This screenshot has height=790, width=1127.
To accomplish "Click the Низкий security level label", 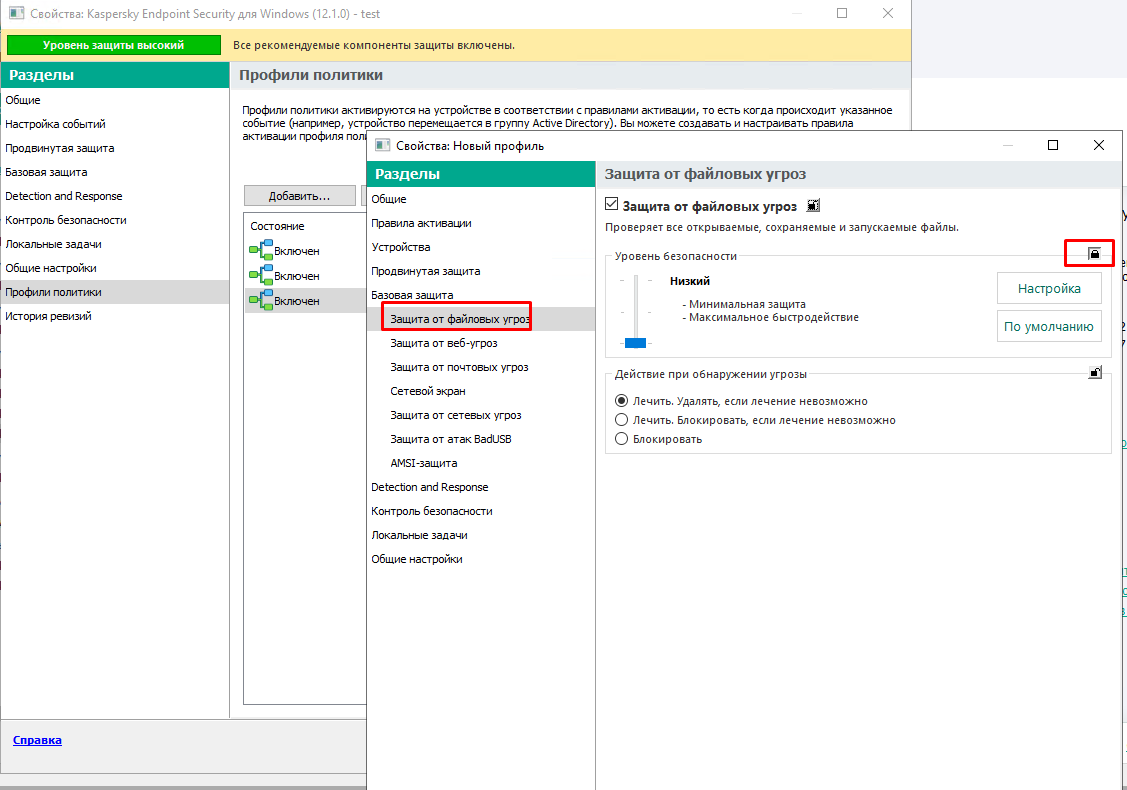I will pyautogui.click(x=690, y=281).
